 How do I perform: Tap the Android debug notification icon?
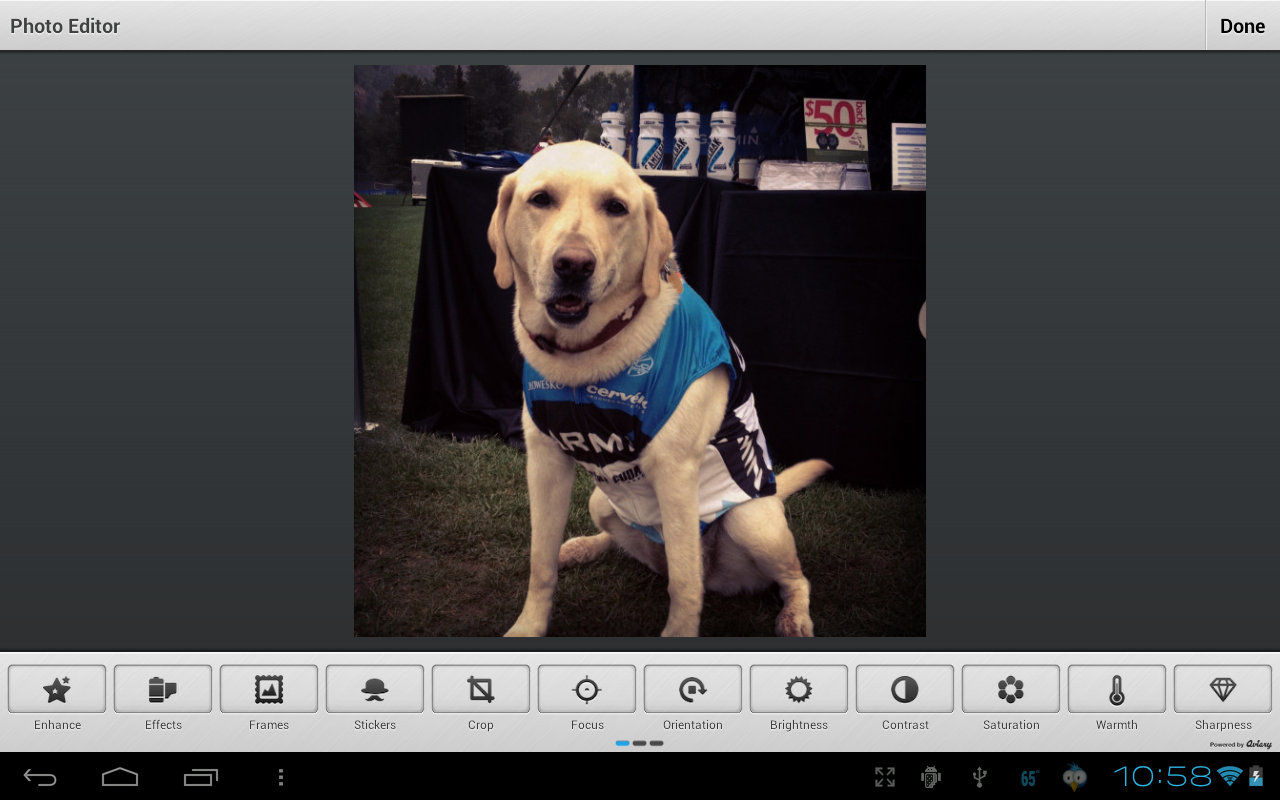[931, 777]
